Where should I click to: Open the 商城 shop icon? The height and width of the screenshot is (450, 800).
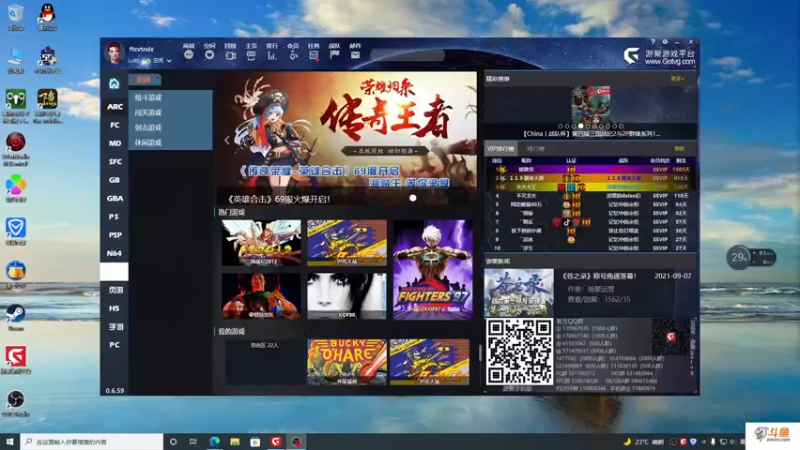pos(189,55)
